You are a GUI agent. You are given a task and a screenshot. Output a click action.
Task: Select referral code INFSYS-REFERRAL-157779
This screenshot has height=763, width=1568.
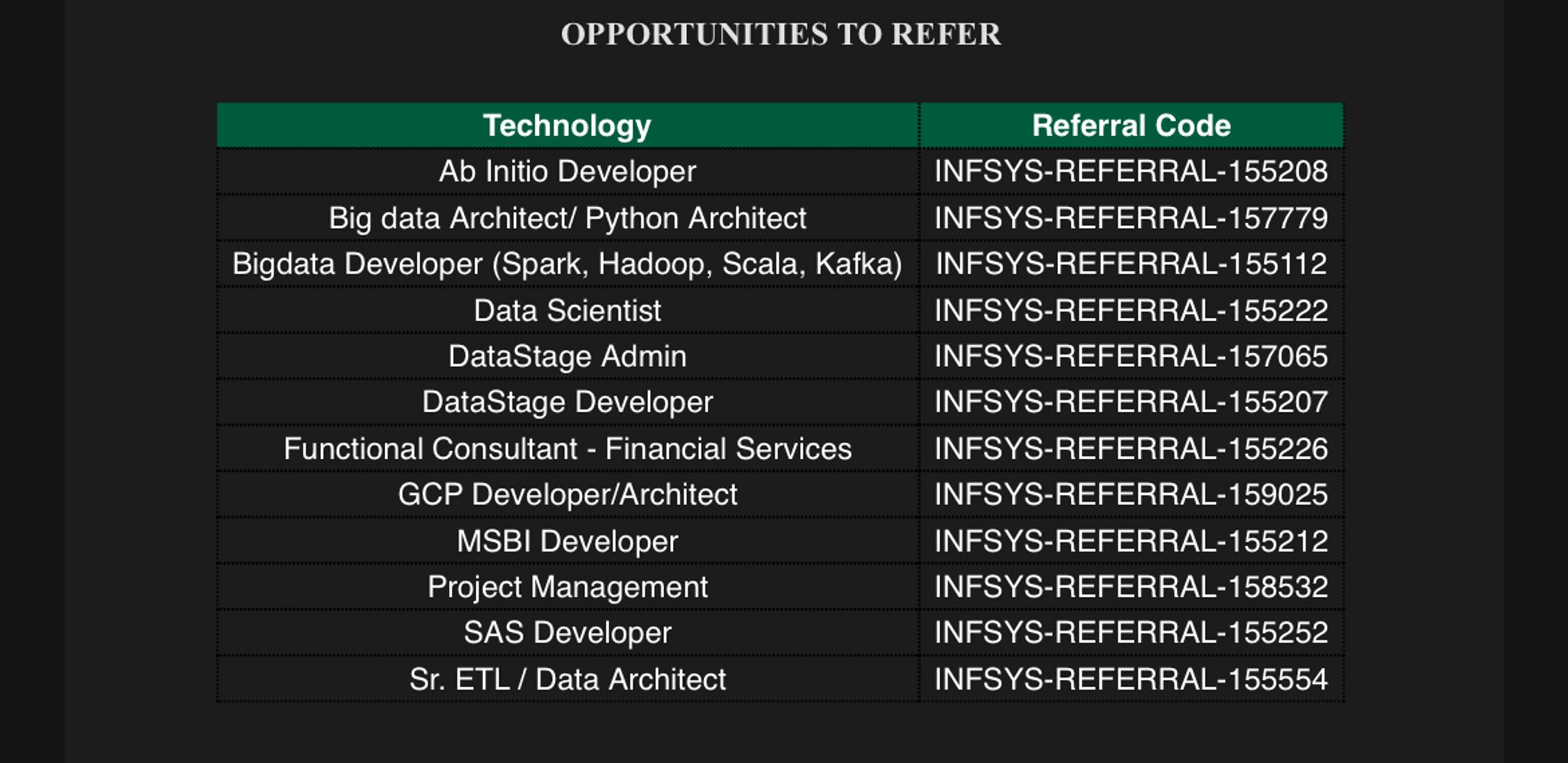[x=1131, y=218]
